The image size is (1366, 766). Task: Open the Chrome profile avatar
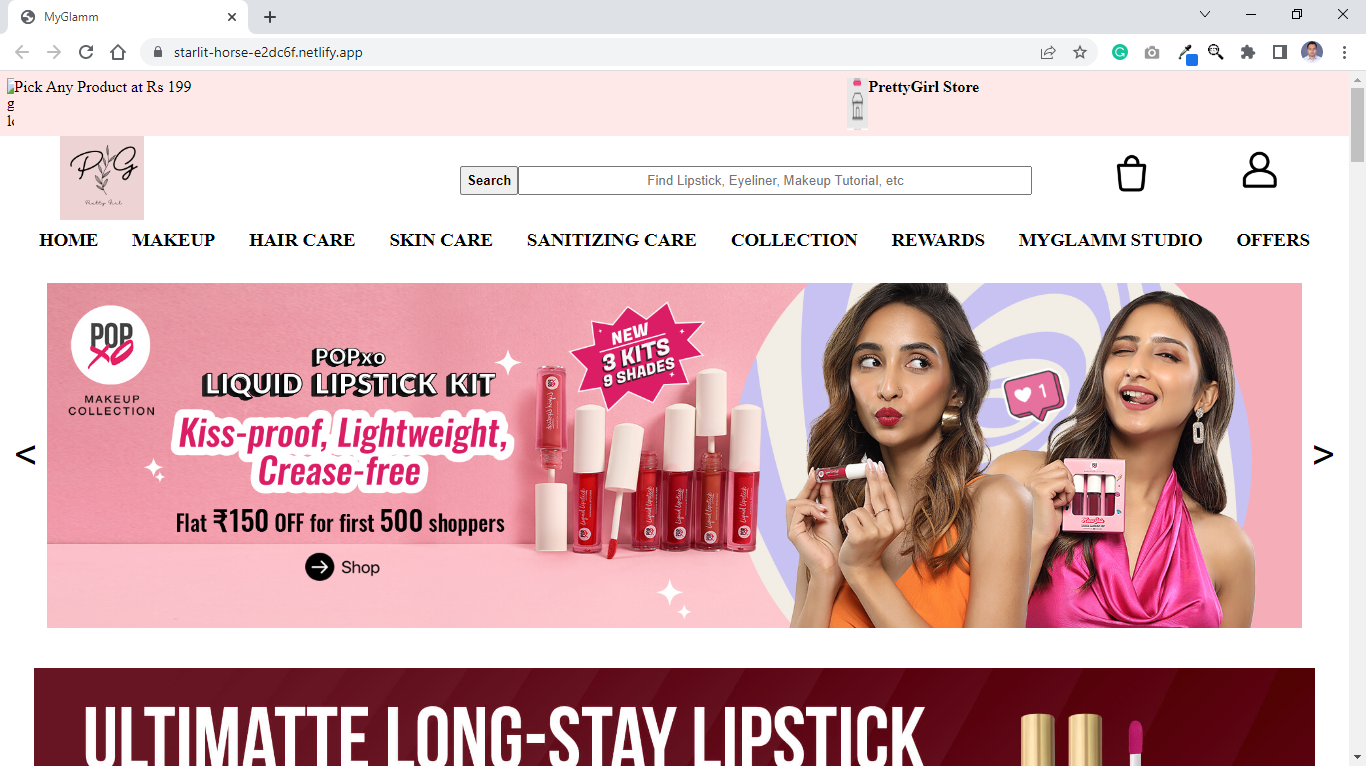1312,52
